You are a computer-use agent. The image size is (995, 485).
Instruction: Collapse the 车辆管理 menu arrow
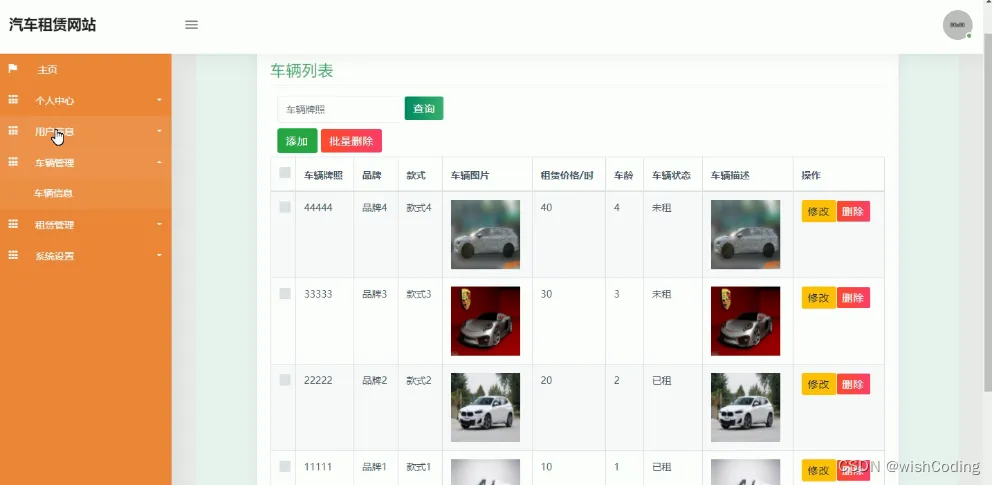point(159,162)
